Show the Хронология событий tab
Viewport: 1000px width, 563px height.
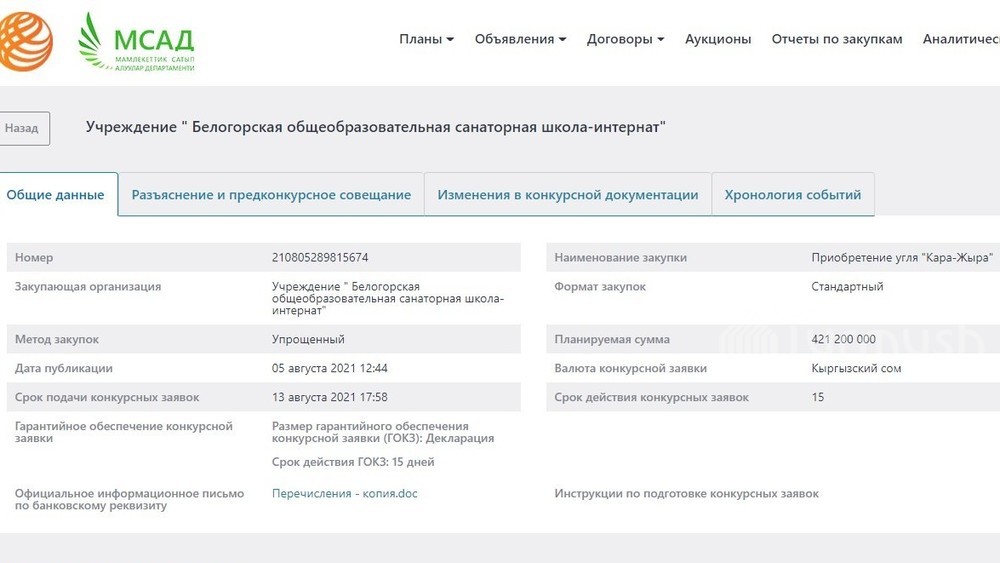tap(792, 195)
